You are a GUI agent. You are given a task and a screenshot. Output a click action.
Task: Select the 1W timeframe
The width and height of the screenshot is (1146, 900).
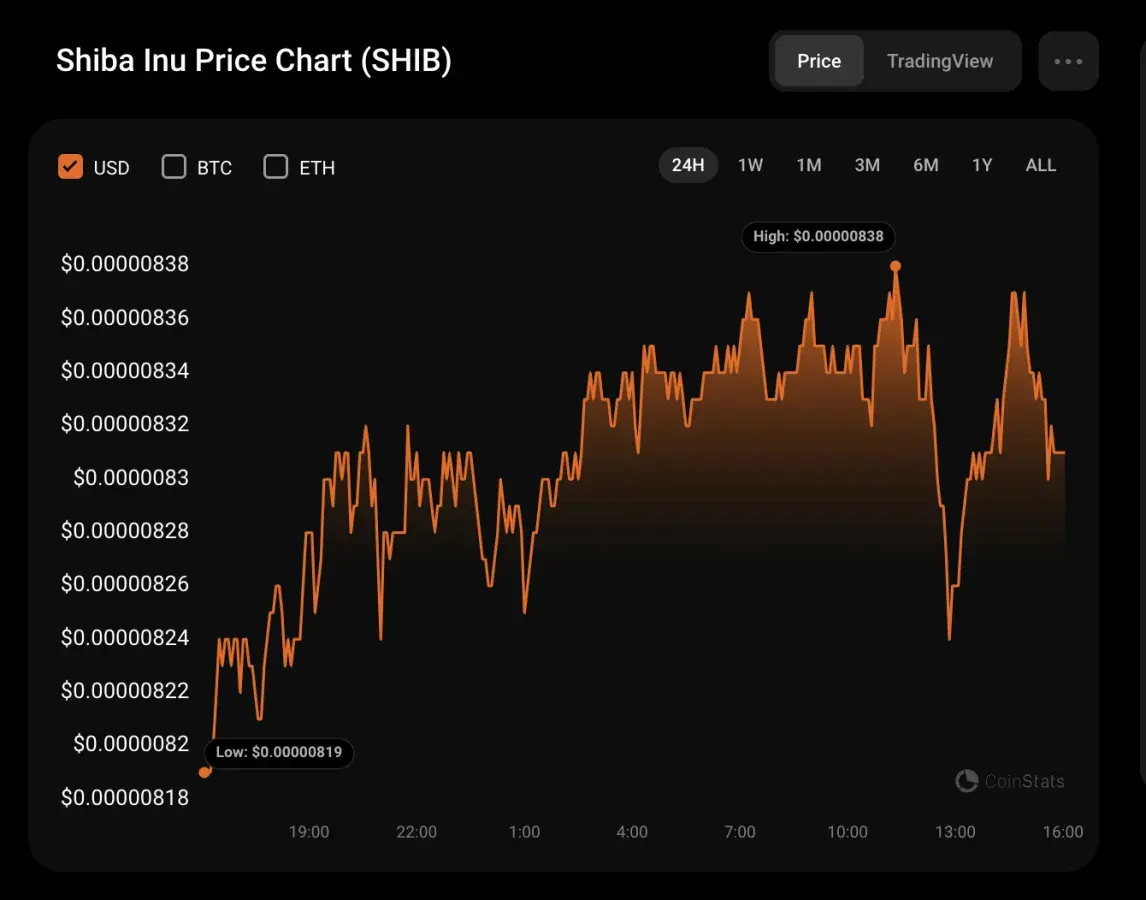tap(750, 164)
